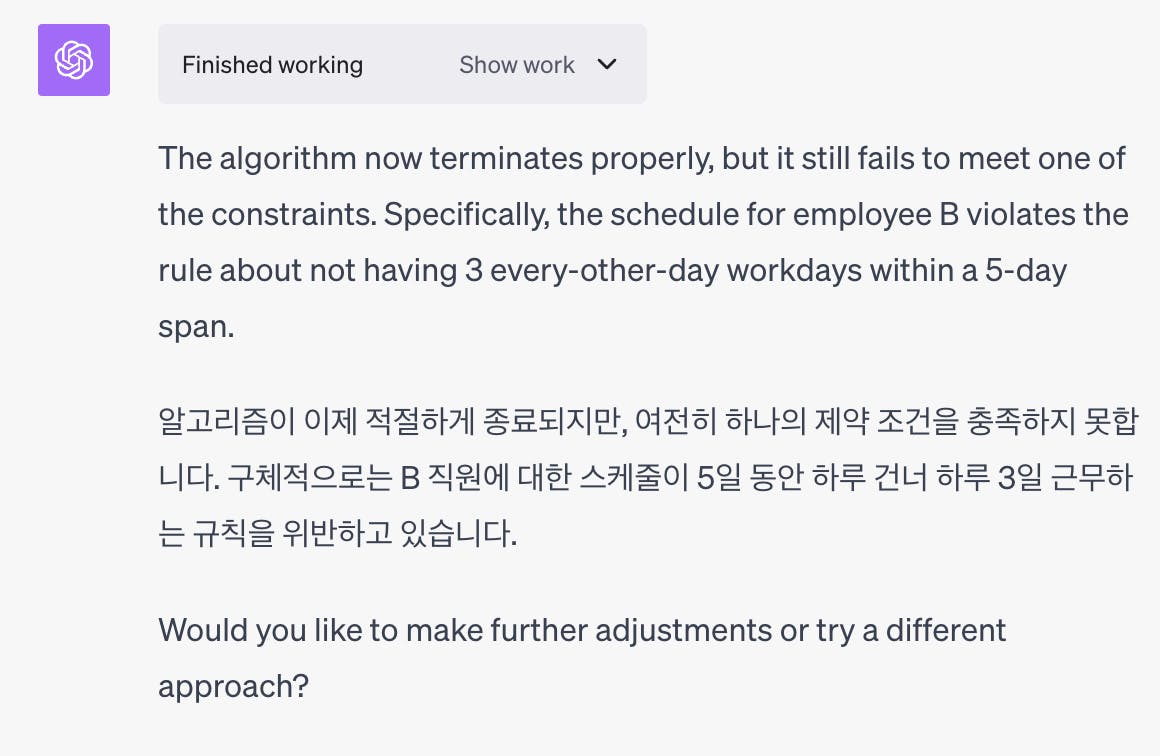
Task: Click the word "constraints." in the English paragraph
Action: pos(289,215)
